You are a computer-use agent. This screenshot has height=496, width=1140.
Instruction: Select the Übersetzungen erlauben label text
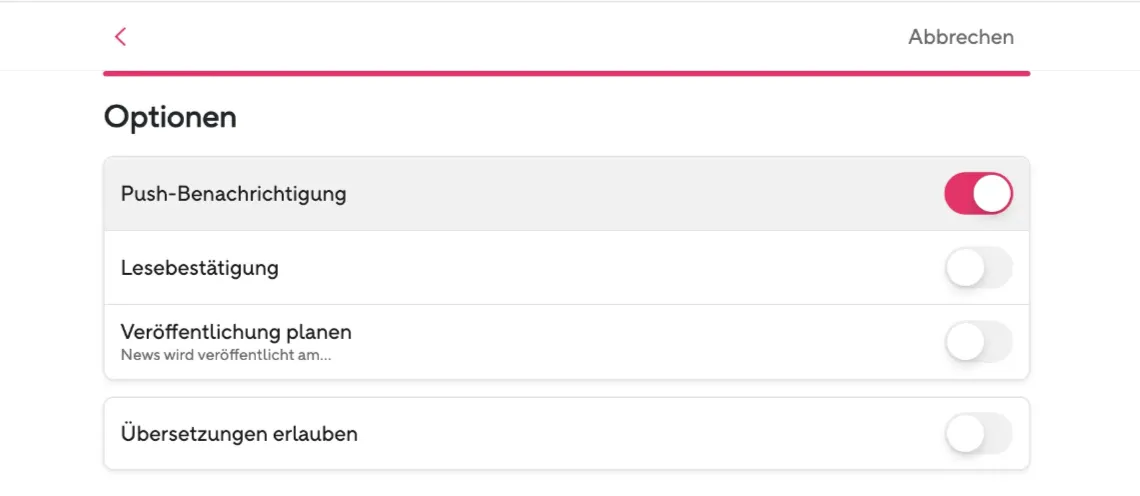point(239,434)
